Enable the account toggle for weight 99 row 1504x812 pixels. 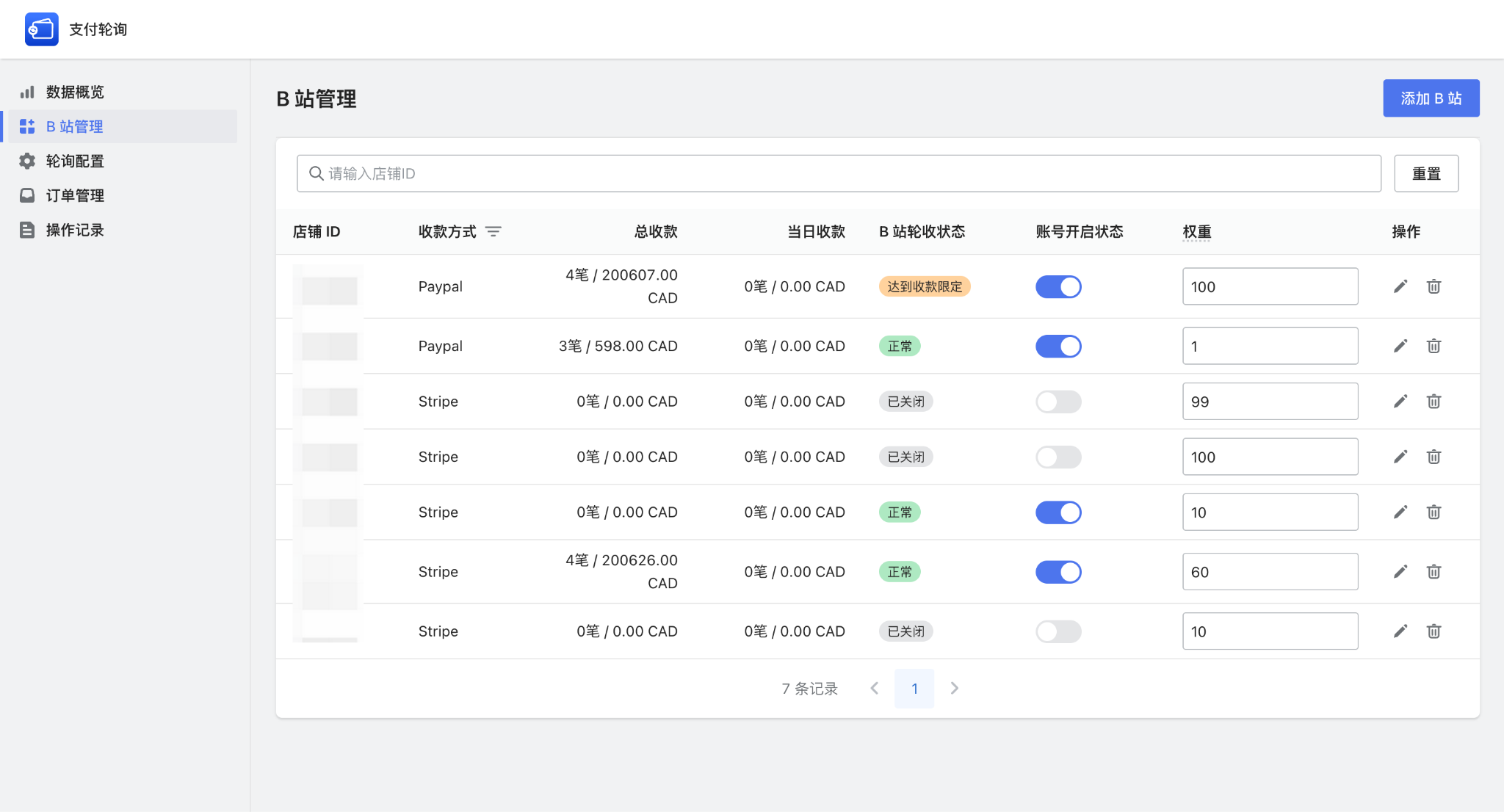(1058, 402)
